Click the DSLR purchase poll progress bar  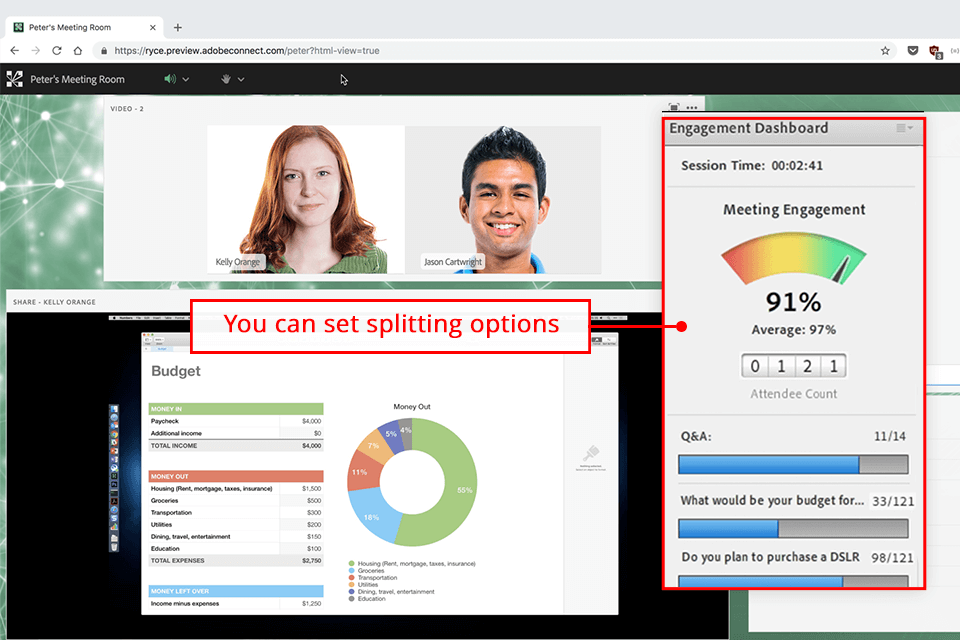tap(793, 581)
